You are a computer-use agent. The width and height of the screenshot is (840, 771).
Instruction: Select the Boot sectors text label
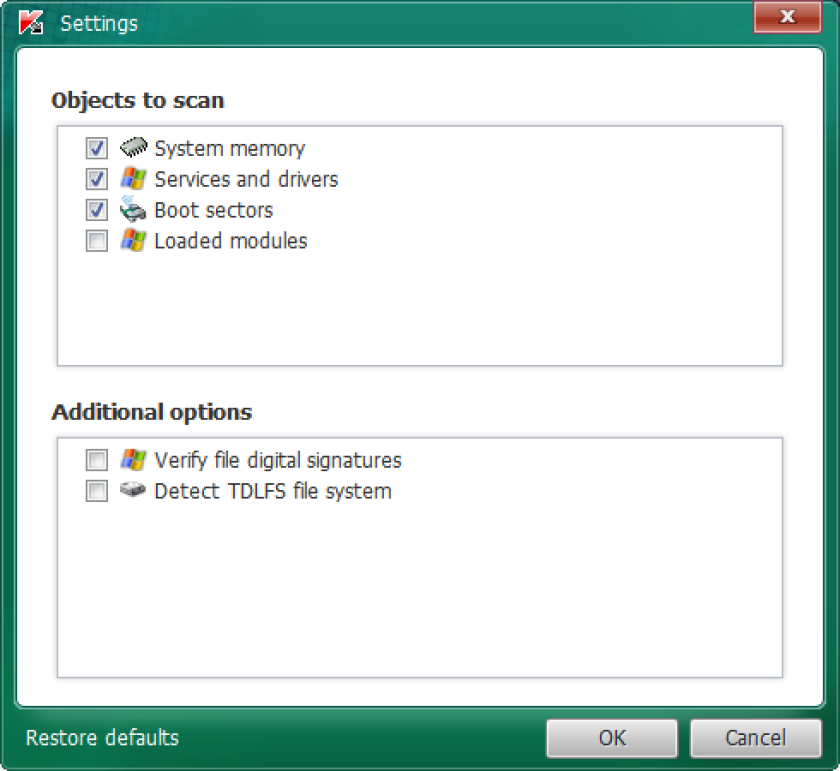click(214, 210)
